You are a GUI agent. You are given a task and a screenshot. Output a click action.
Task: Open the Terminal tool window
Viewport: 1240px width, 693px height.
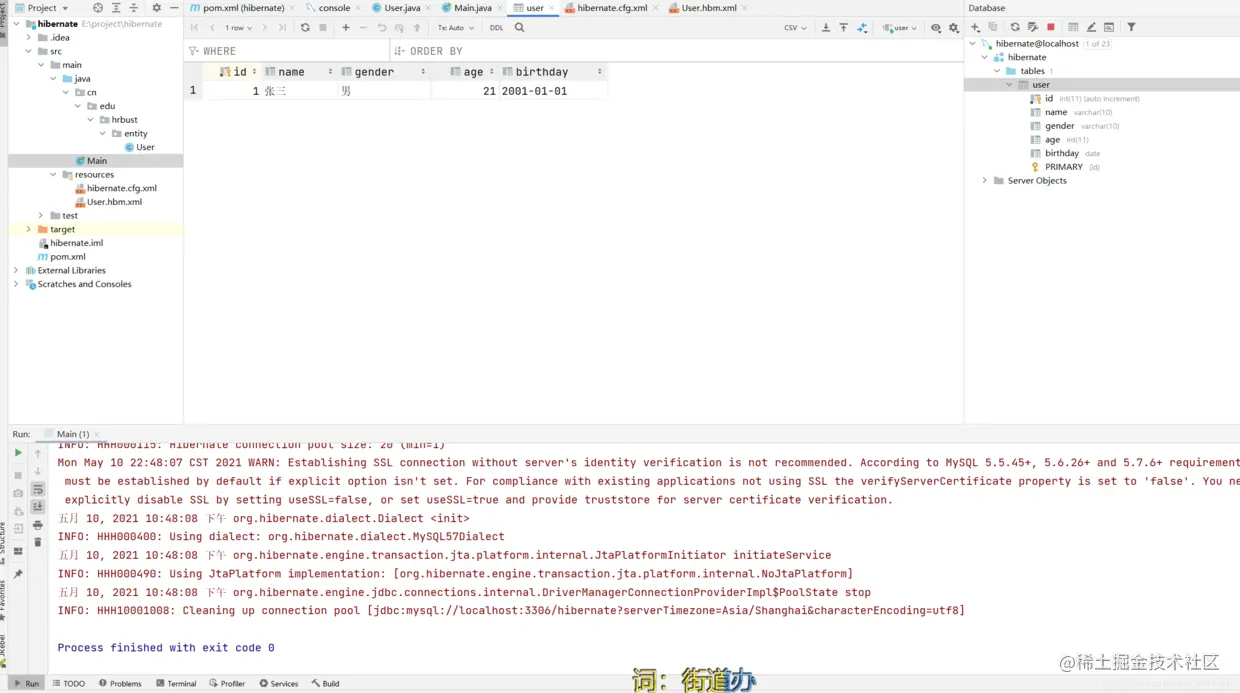[176, 684]
